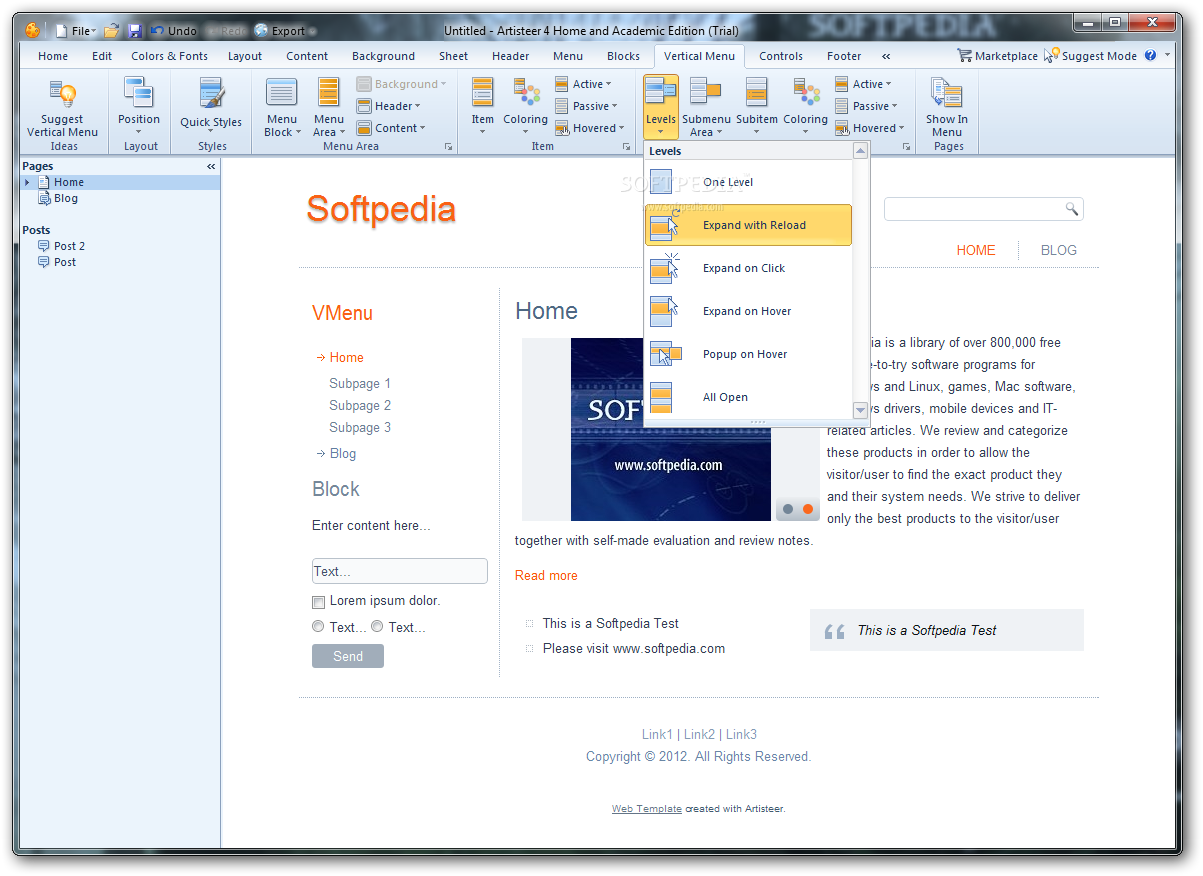Open the Background ribbon tab

pyautogui.click(x=383, y=56)
